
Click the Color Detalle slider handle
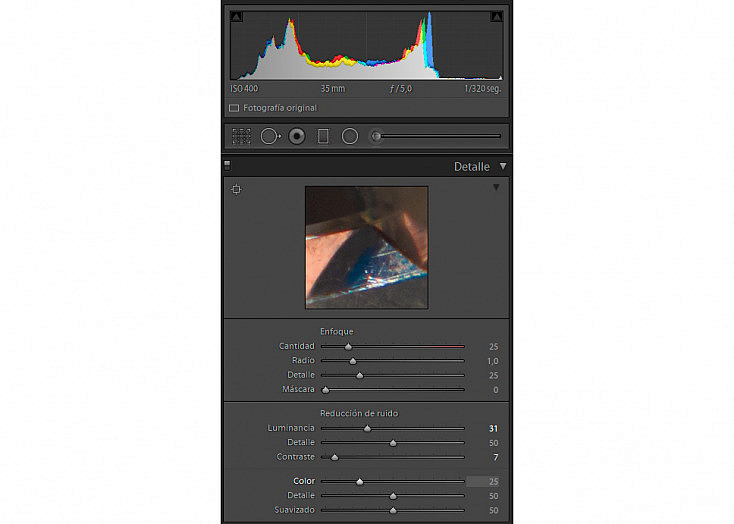(393, 496)
